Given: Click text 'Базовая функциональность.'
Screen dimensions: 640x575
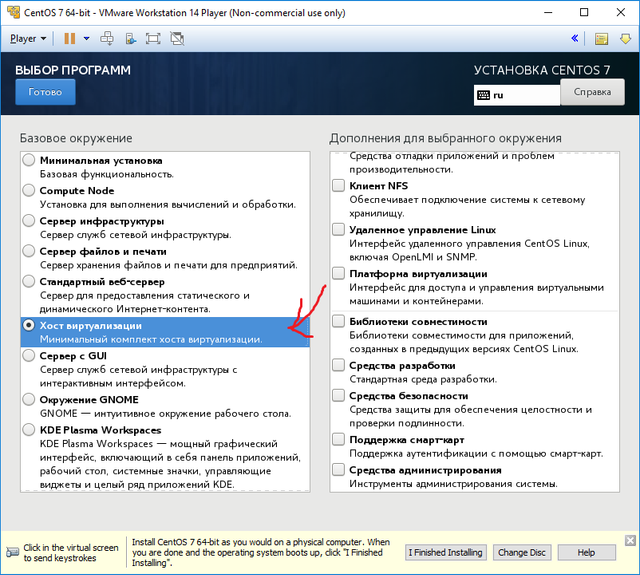Looking at the screenshot, I should click(x=107, y=174).
